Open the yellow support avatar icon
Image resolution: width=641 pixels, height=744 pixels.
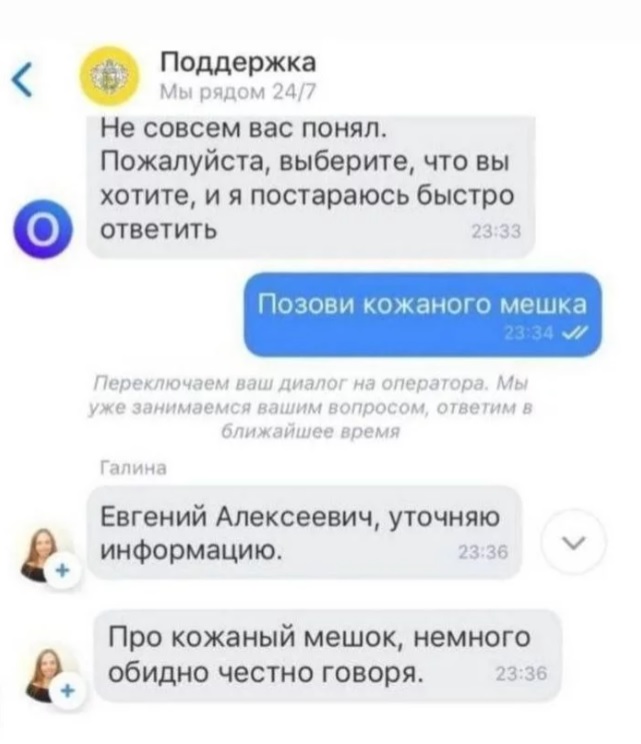110,76
